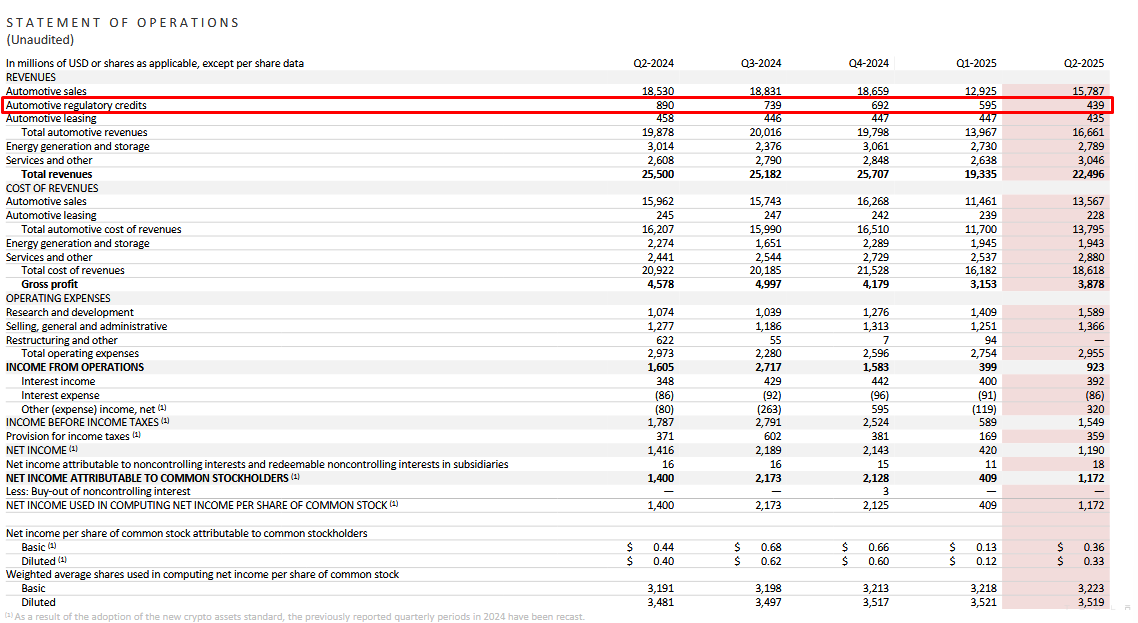Click the 'STATEMENT OF OPERATIONS' heading
This screenshot has height=623, width=1138.
coord(122,23)
